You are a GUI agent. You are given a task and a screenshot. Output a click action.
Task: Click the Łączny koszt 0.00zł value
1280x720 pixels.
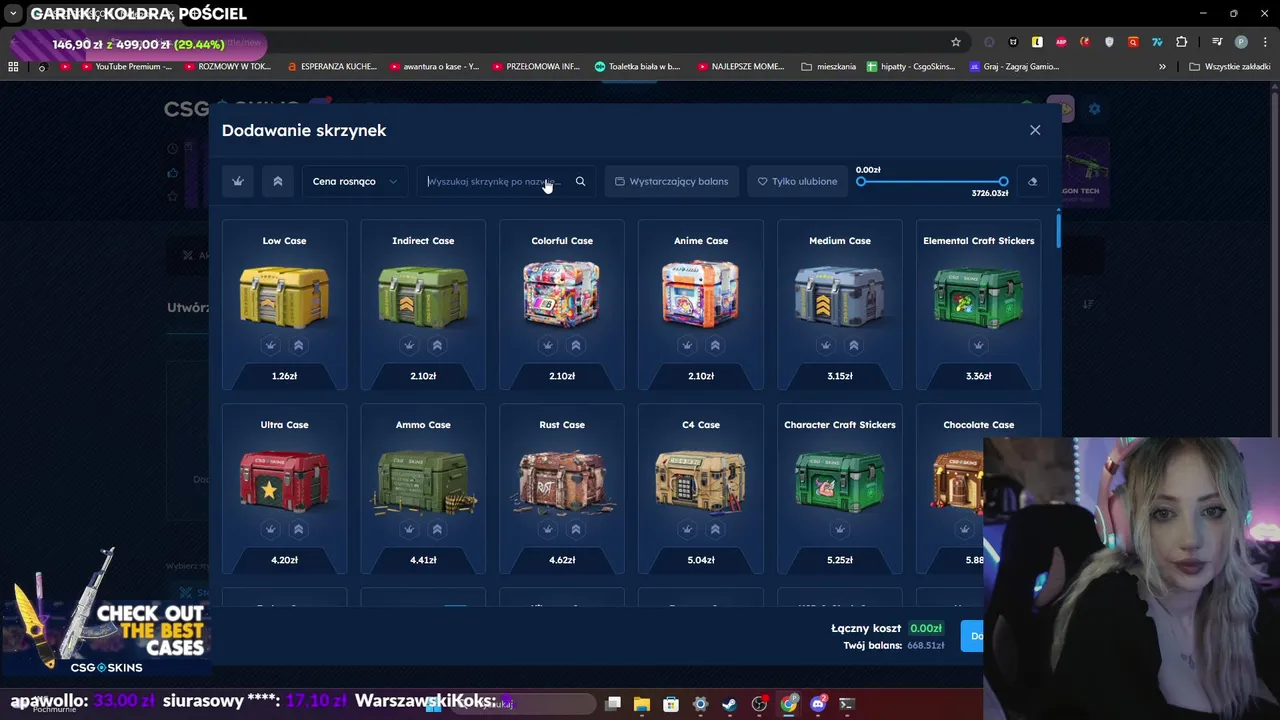pyautogui.click(x=926, y=628)
